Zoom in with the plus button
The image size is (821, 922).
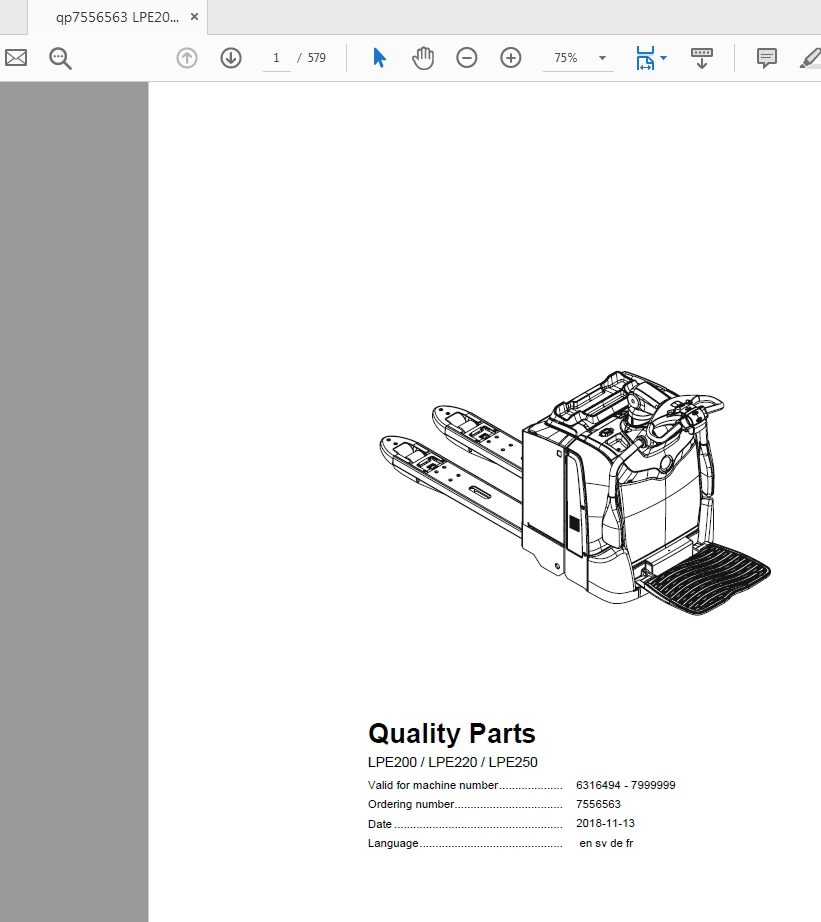coord(510,58)
